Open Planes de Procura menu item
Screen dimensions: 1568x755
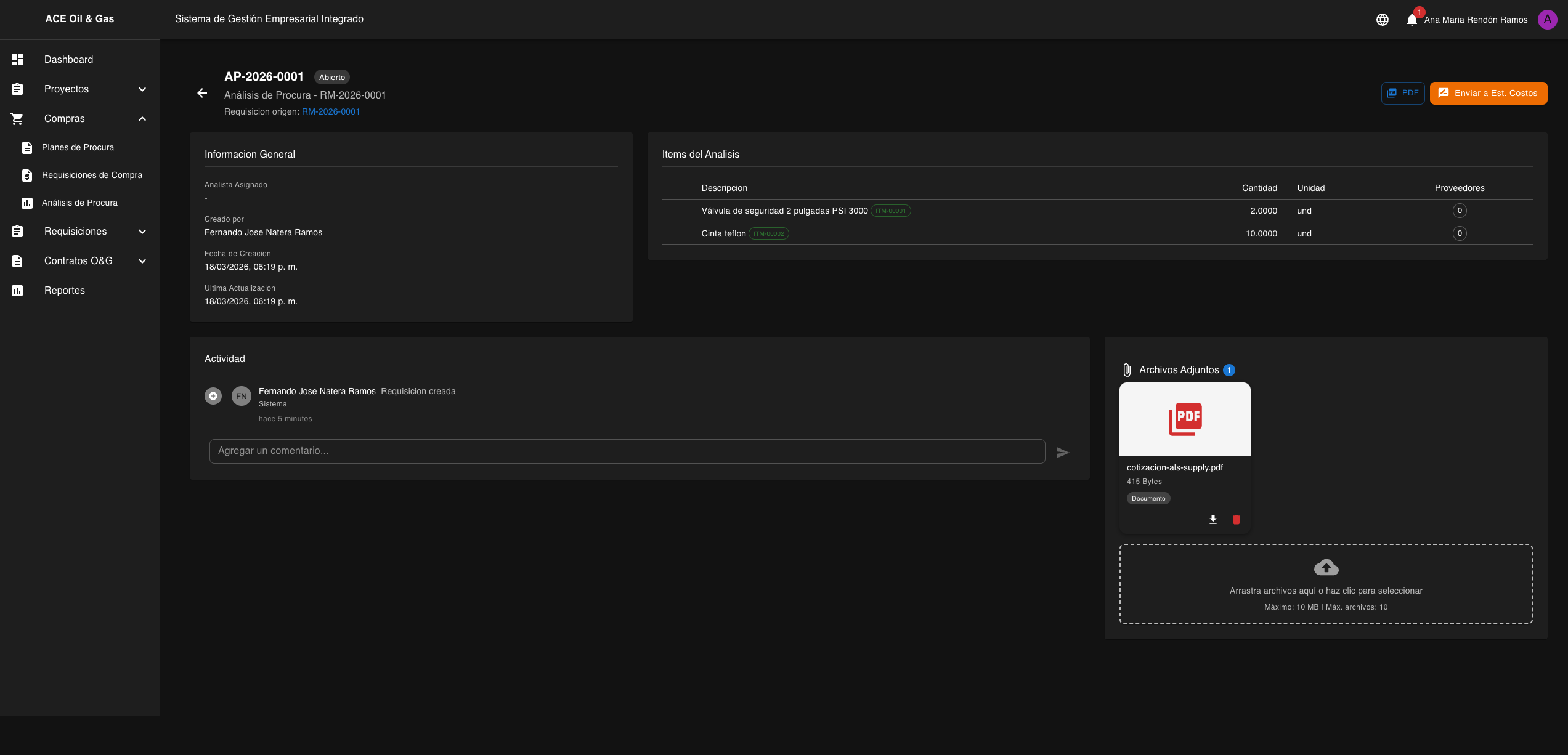point(78,148)
